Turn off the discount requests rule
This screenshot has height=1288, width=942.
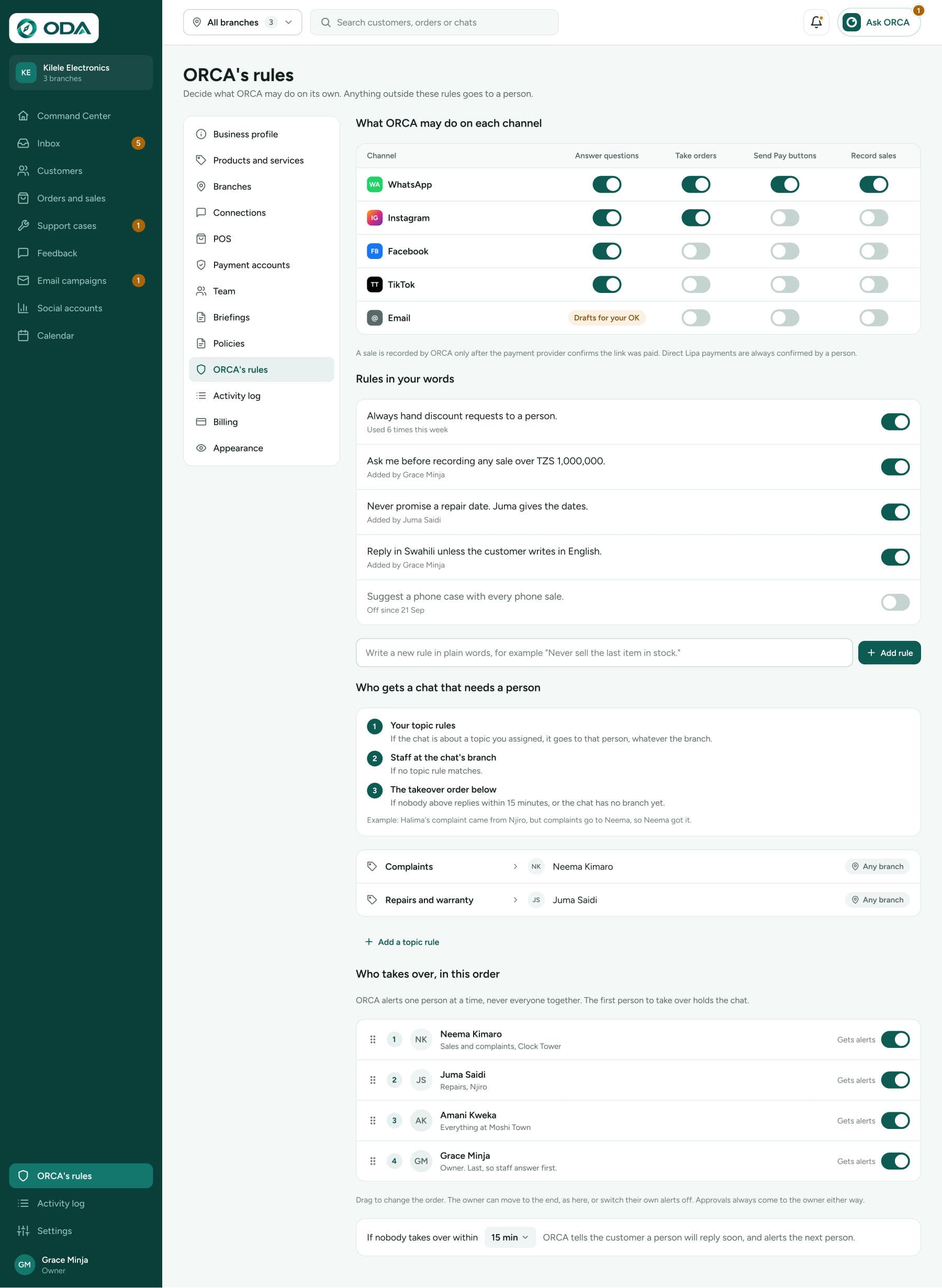pos(895,422)
